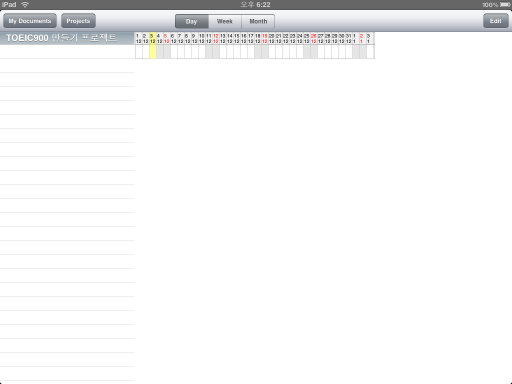Switch to Day view
The image size is (512, 384).
(x=192, y=21)
